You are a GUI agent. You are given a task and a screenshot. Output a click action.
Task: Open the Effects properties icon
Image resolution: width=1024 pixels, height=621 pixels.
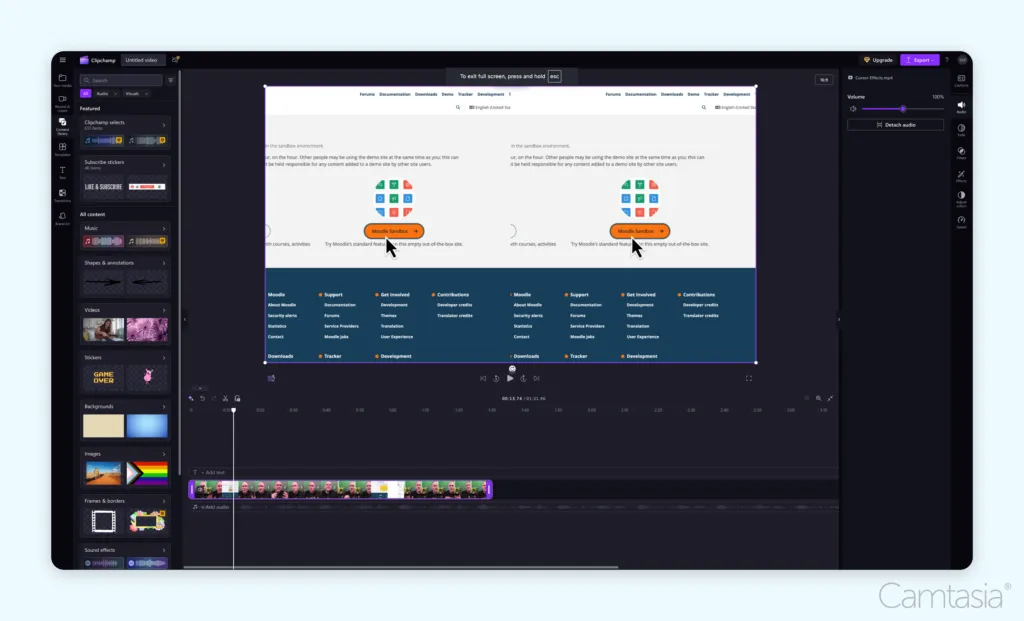[961, 176]
